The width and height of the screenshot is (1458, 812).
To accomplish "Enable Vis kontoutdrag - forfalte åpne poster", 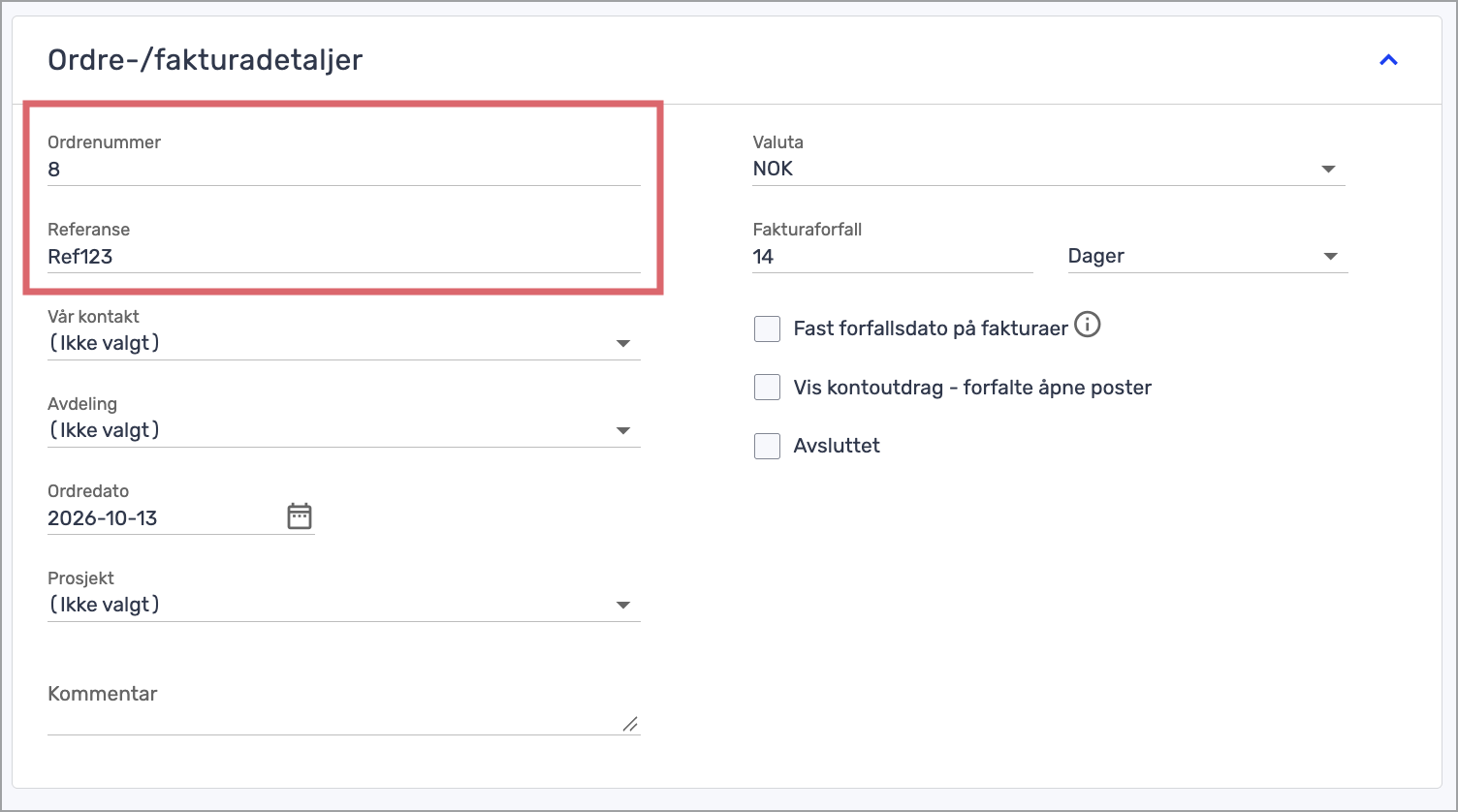I will point(767,388).
